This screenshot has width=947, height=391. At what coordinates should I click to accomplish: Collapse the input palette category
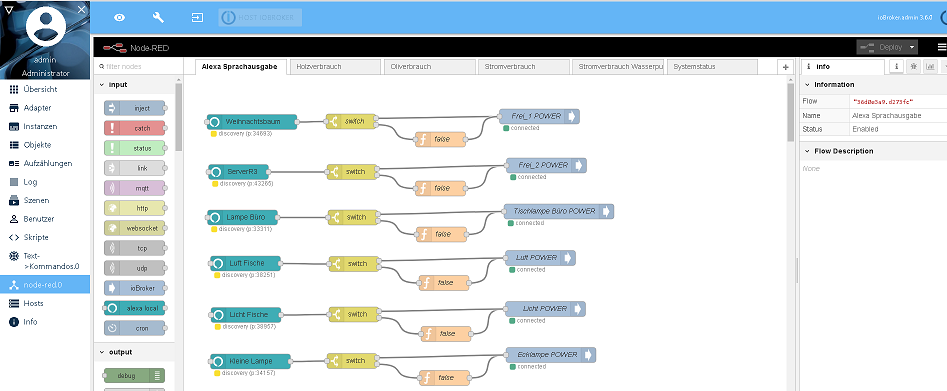tap(134, 85)
